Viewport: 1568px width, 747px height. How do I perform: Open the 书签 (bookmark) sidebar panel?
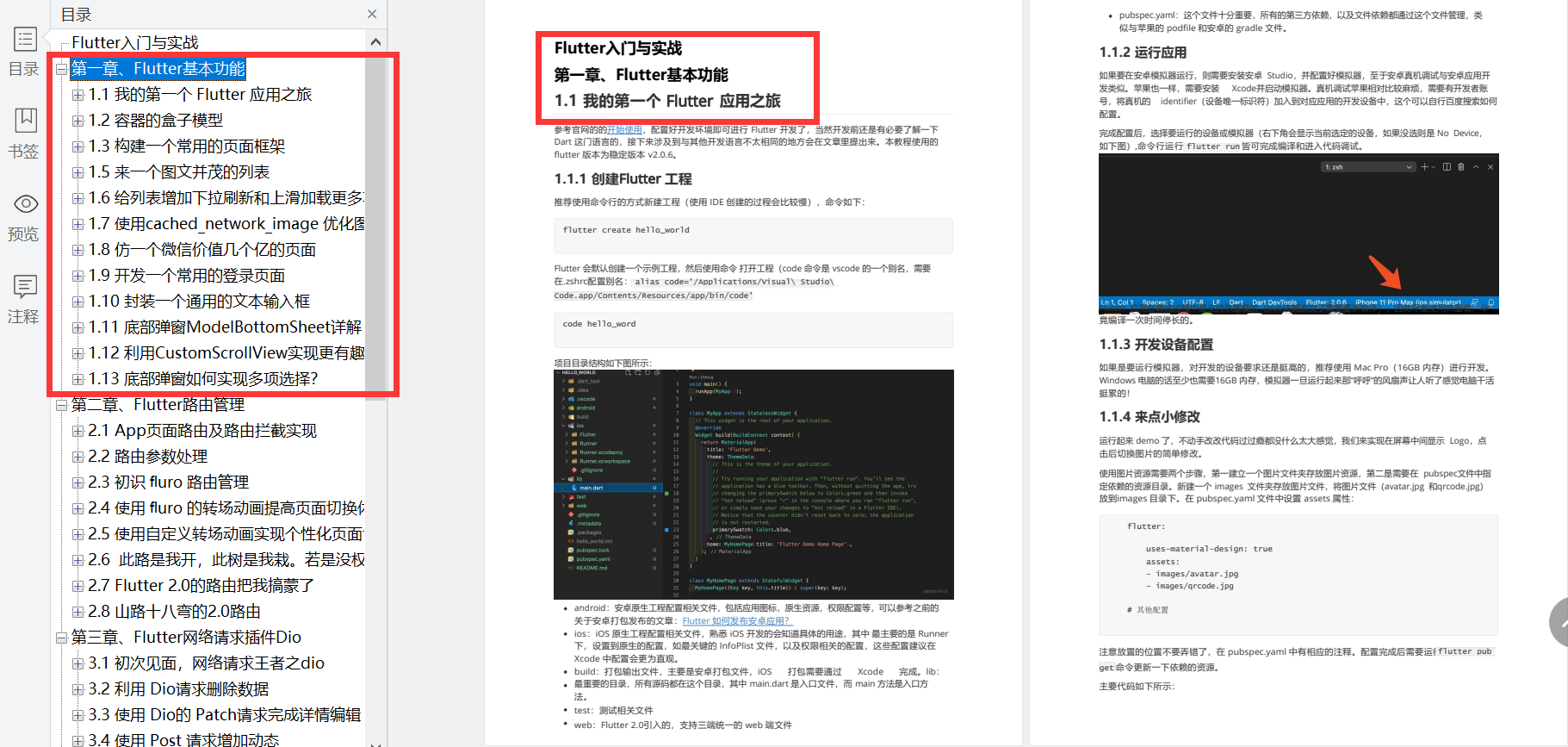point(24,134)
